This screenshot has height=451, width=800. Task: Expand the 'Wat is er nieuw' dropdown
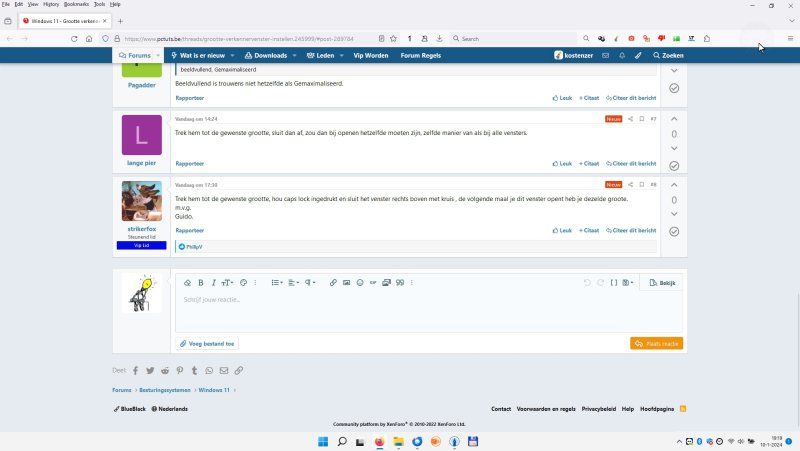point(203,55)
